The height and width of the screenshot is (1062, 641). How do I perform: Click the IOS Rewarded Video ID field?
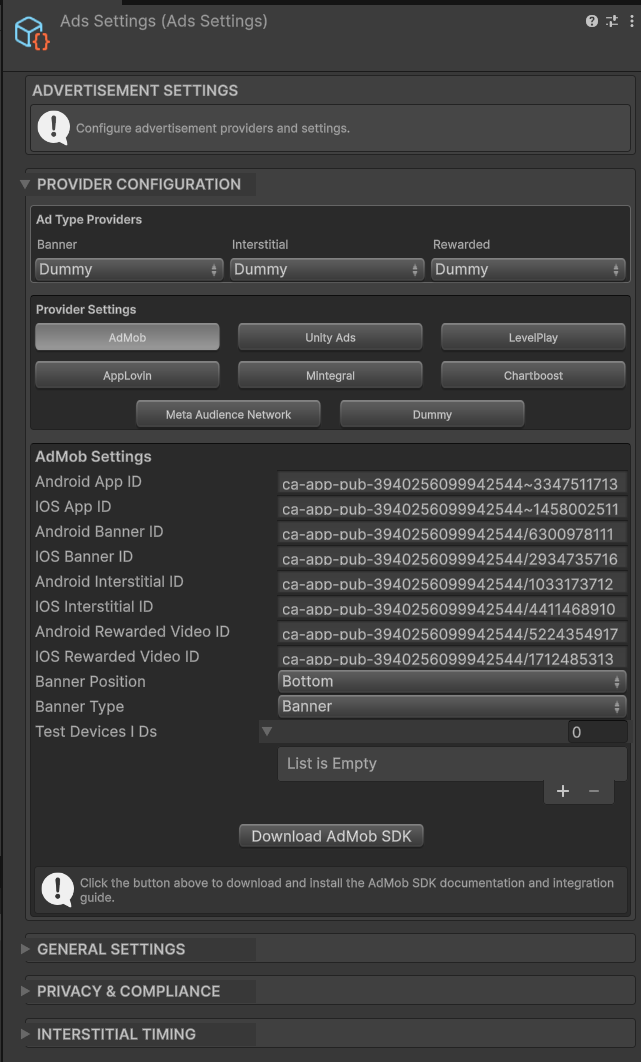coord(453,658)
